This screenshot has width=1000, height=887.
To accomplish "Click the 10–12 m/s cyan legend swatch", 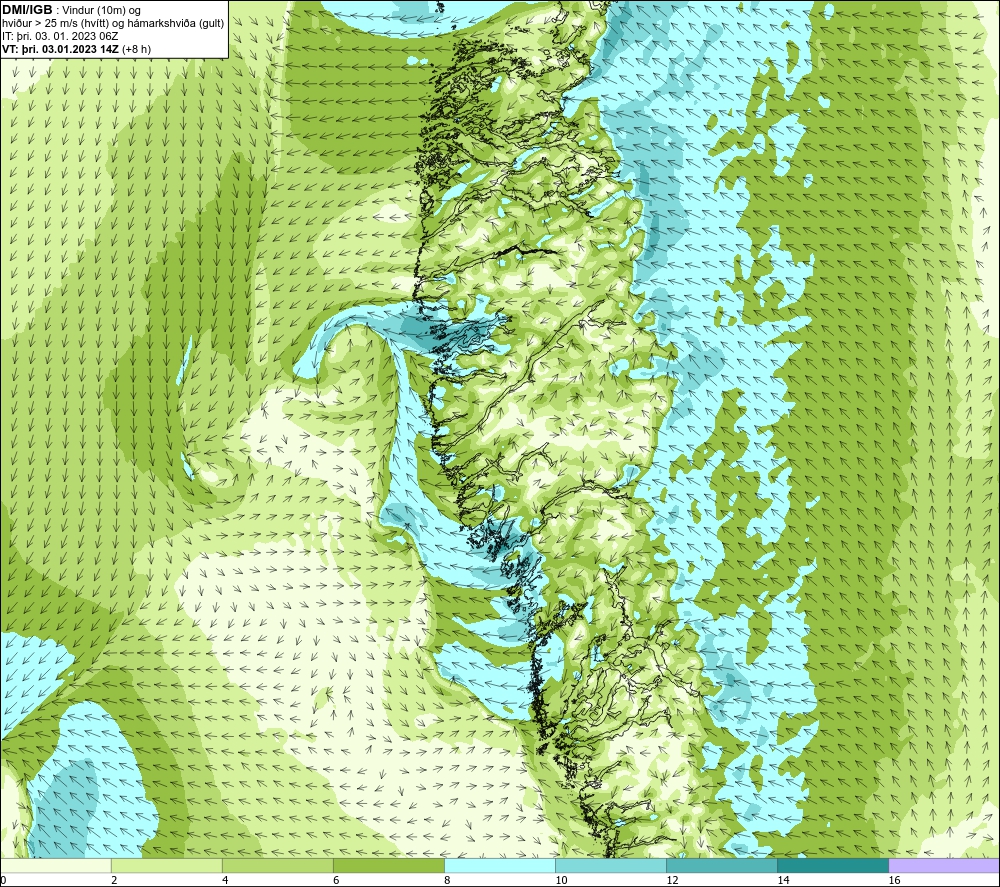I will 611,865.
